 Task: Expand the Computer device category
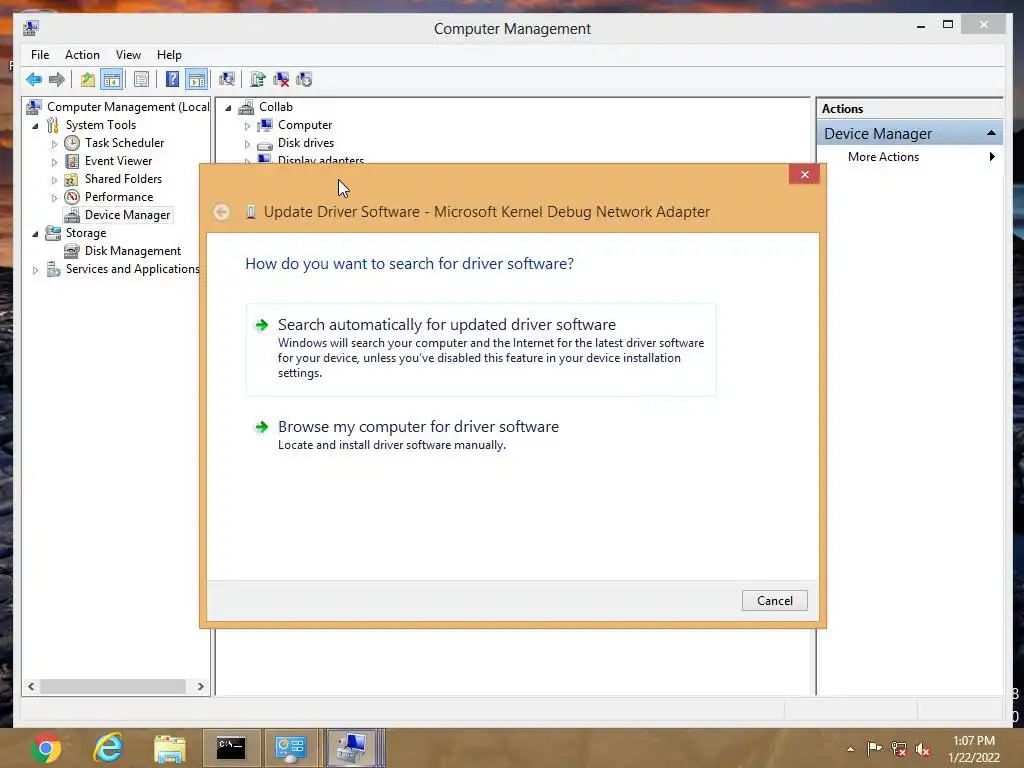click(247, 125)
